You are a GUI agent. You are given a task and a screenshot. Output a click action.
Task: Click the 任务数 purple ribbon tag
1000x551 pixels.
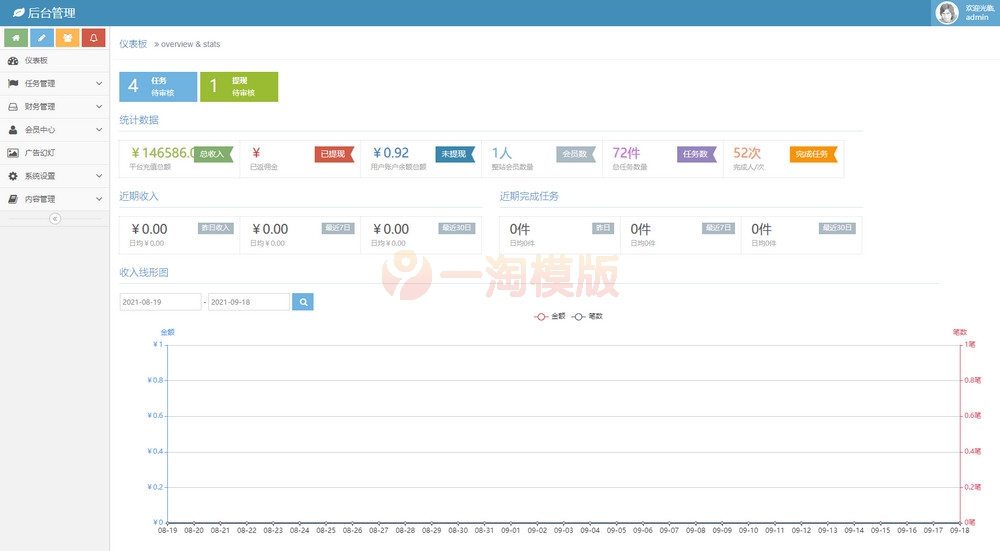tap(697, 154)
